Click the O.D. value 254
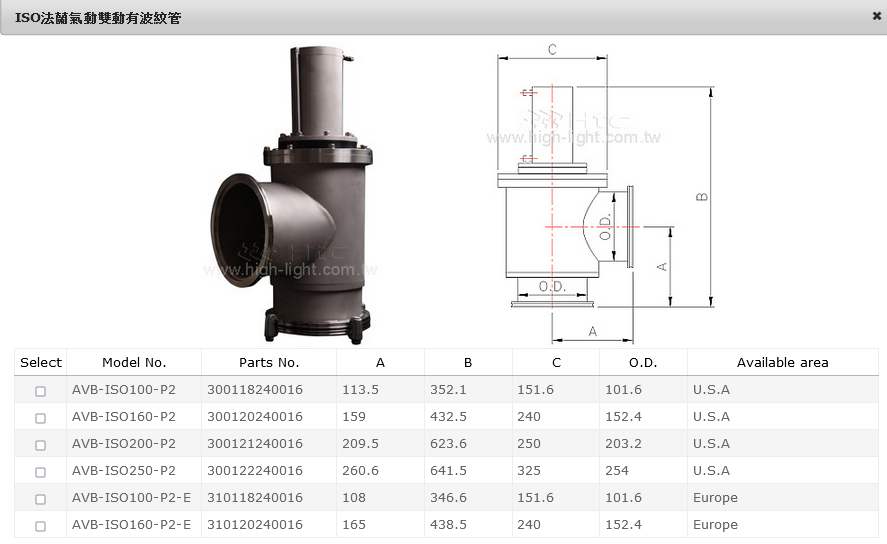Screen dimensions: 887x544 pyautogui.click(x=617, y=470)
